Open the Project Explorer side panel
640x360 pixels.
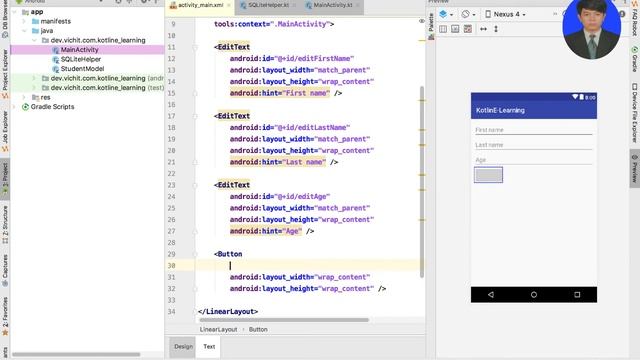[5, 73]
